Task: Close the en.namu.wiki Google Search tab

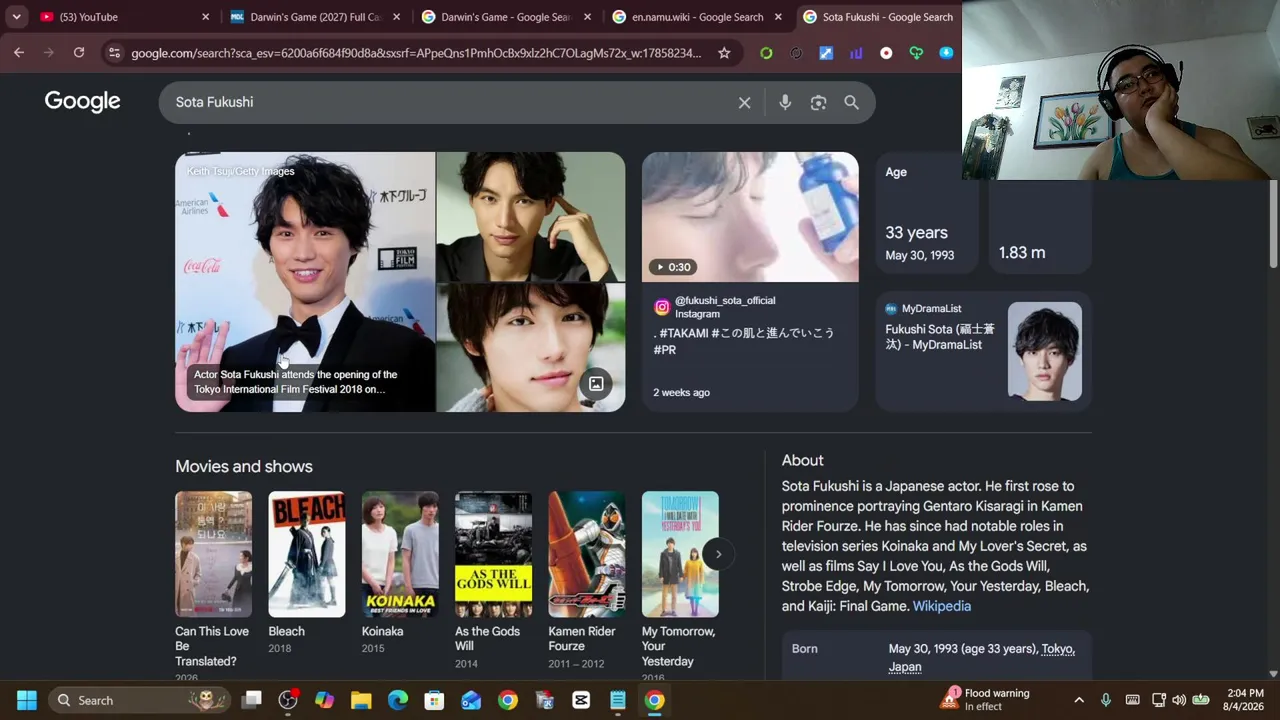Action: (778, 17)
